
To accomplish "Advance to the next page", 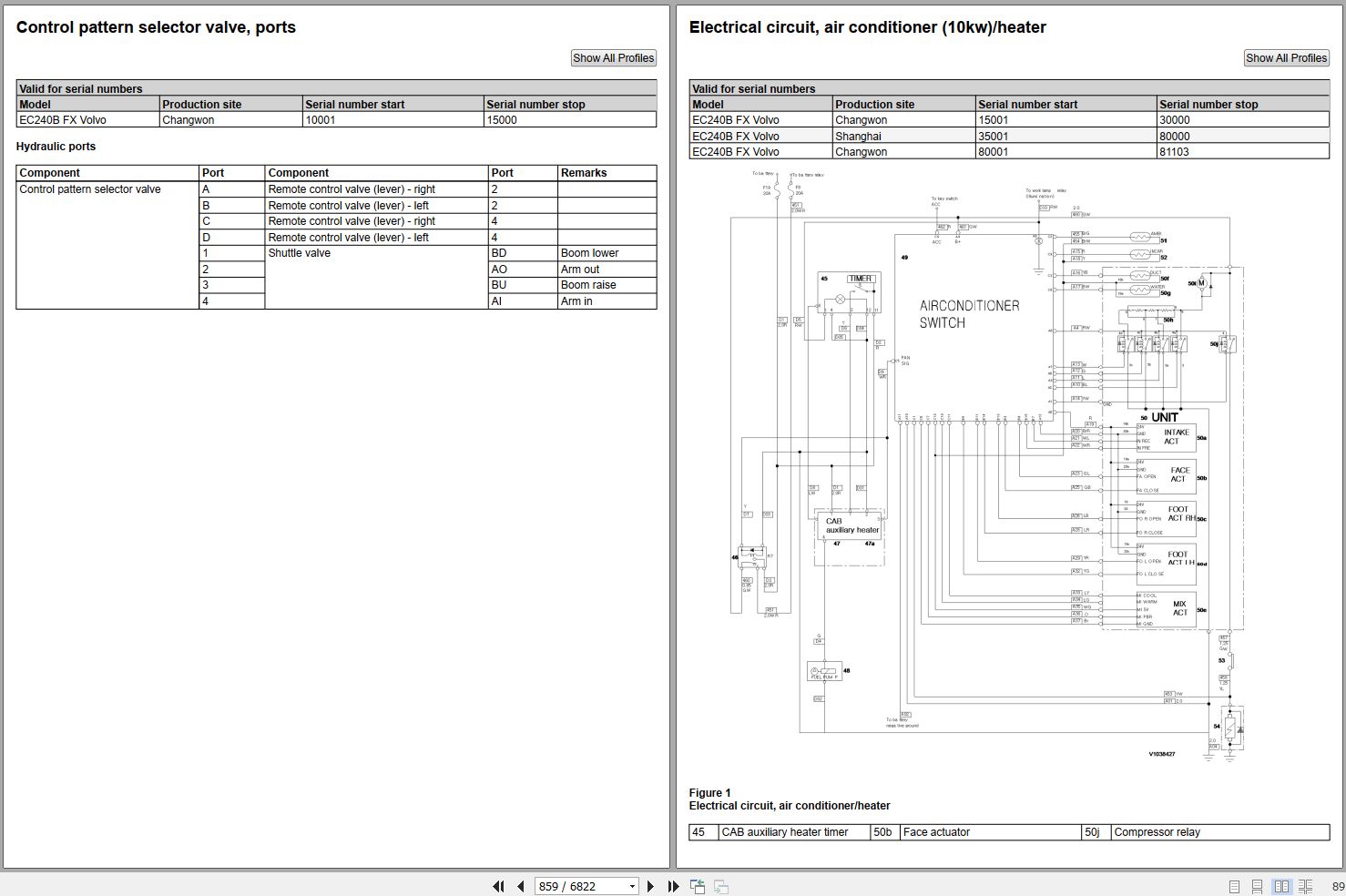I will coord(650,886).
